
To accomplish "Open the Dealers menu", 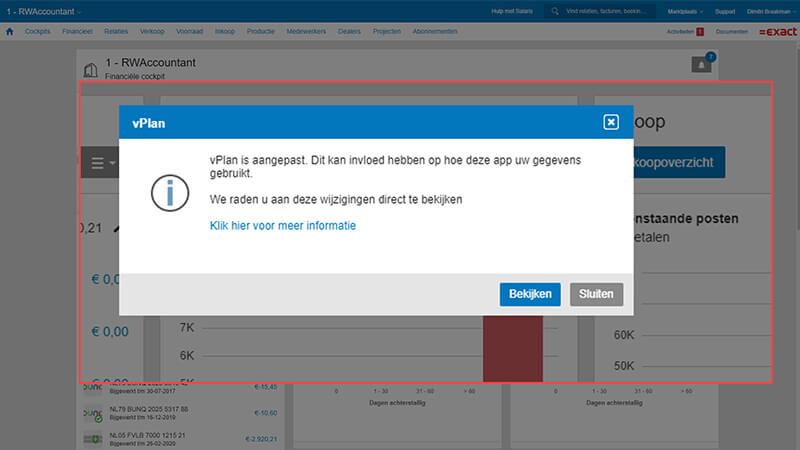I will coord(349,32).
